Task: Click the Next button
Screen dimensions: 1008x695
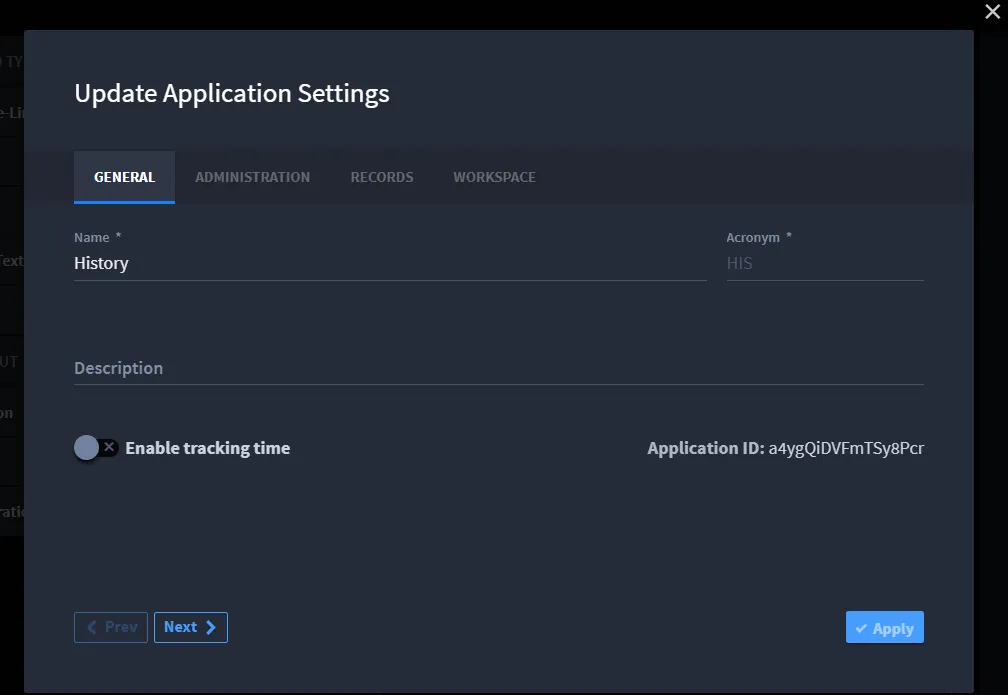Action: [x=191, y=627]
